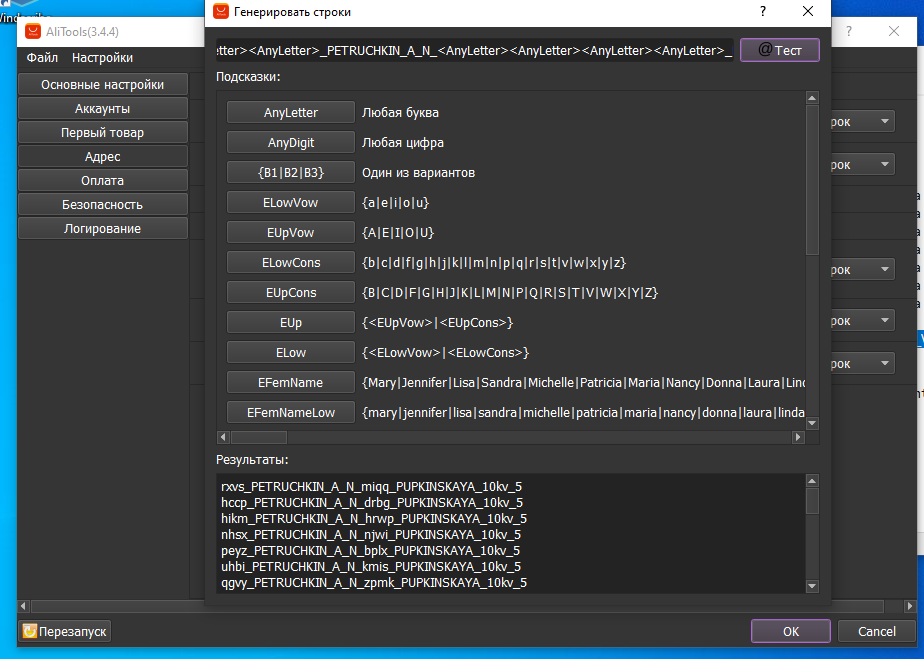Switch to Аккаунты section
This screenshot has width=924, height=659.
[103, 108]
